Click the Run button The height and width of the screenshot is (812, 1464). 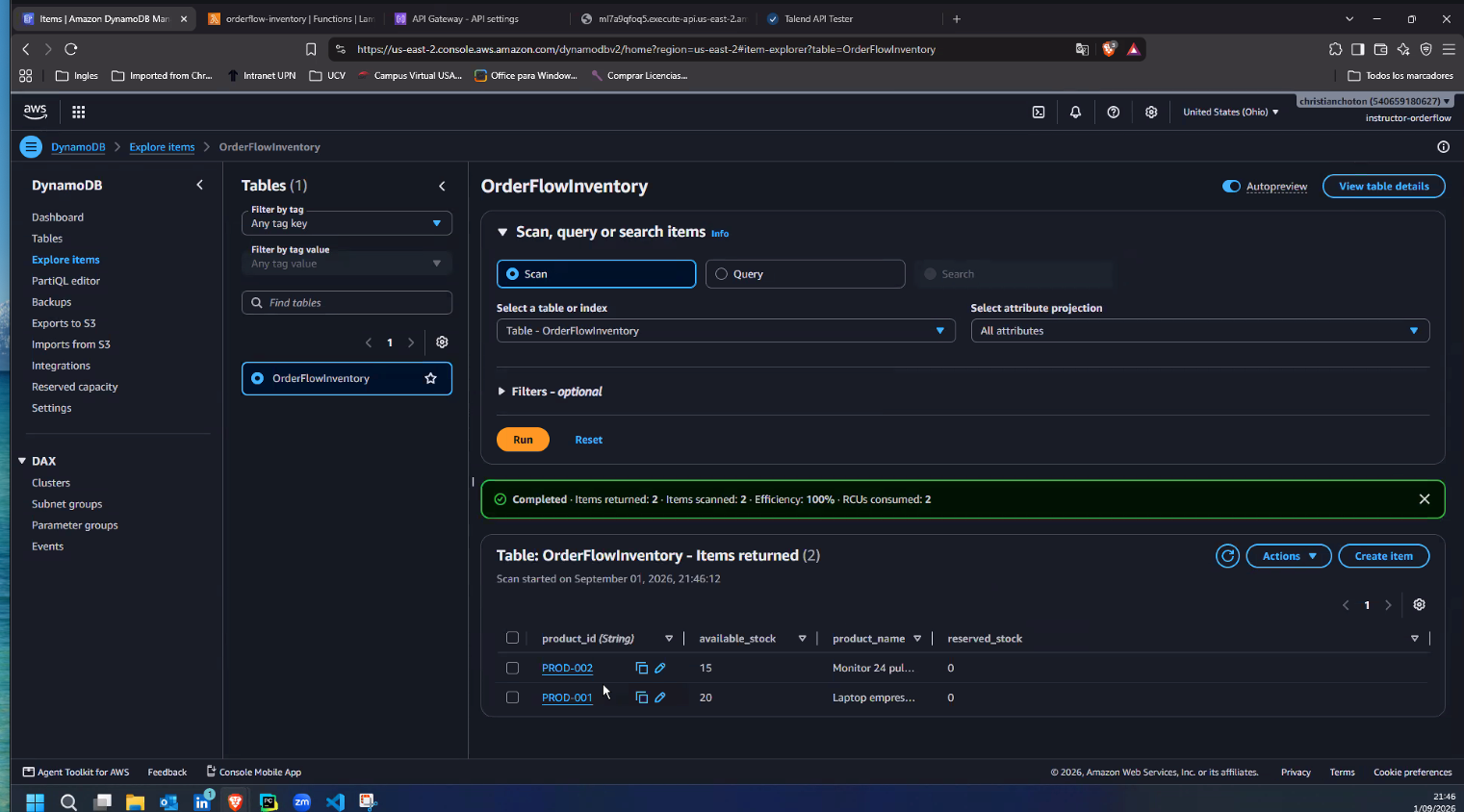(523, 440)
